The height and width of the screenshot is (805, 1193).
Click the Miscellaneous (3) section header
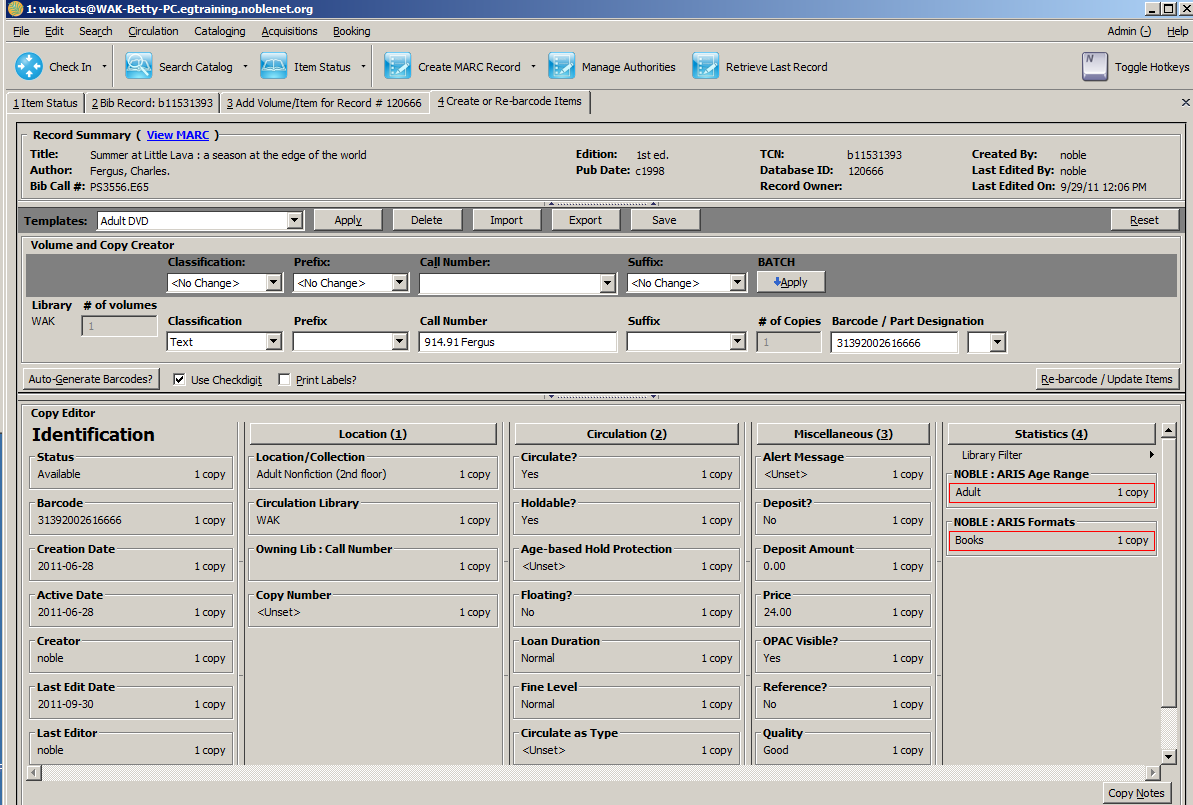[843, 434]
